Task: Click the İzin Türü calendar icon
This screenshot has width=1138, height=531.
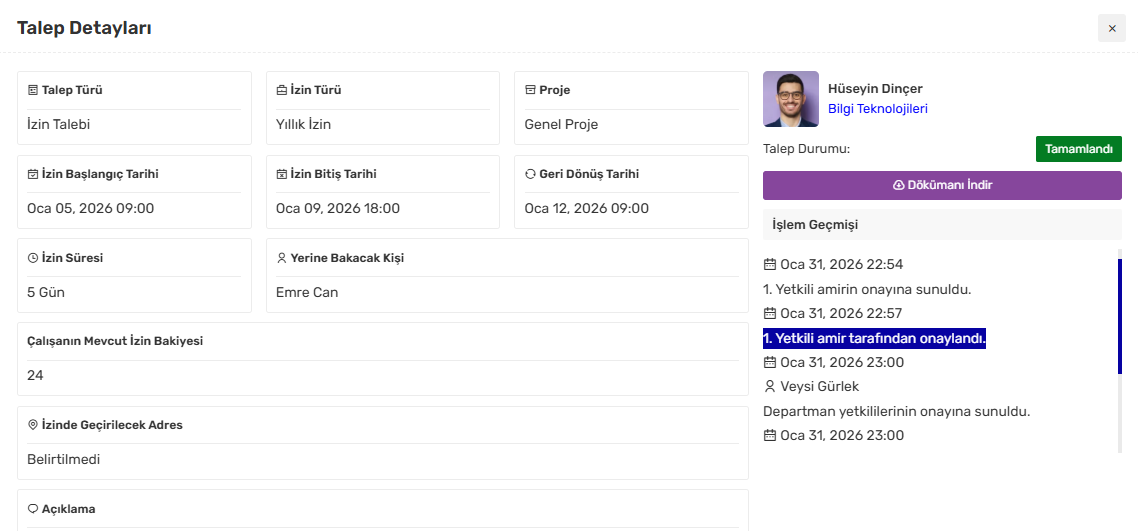Action: coord(281,90)
